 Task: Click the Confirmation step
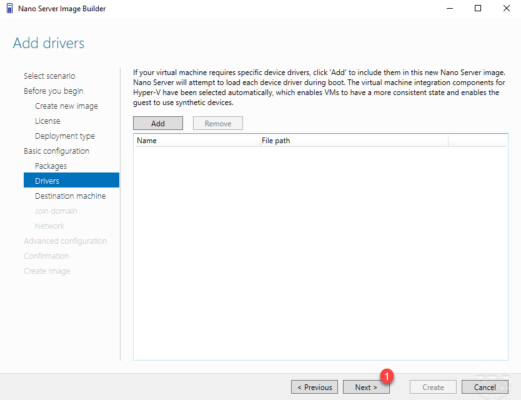46,256
